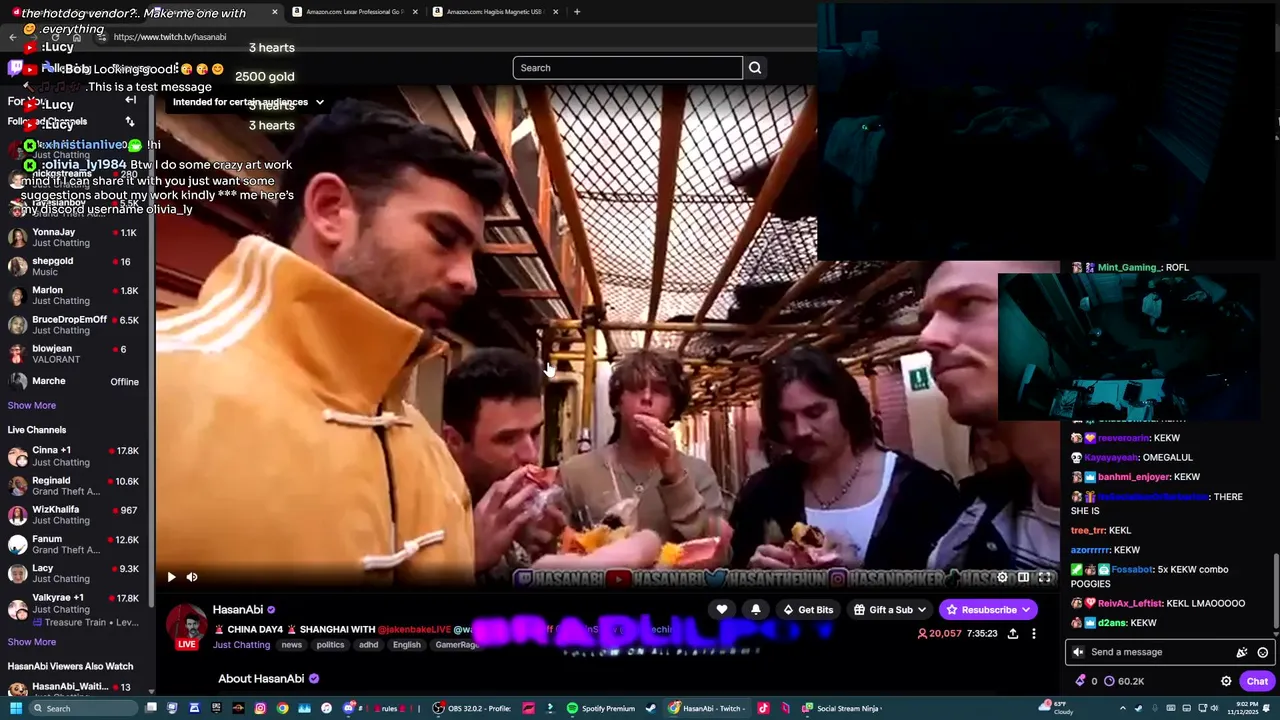This screenshot has width=1280, height=720.
Task: Mute the stream volume speaker icon
Action: [x=192, y=577]
